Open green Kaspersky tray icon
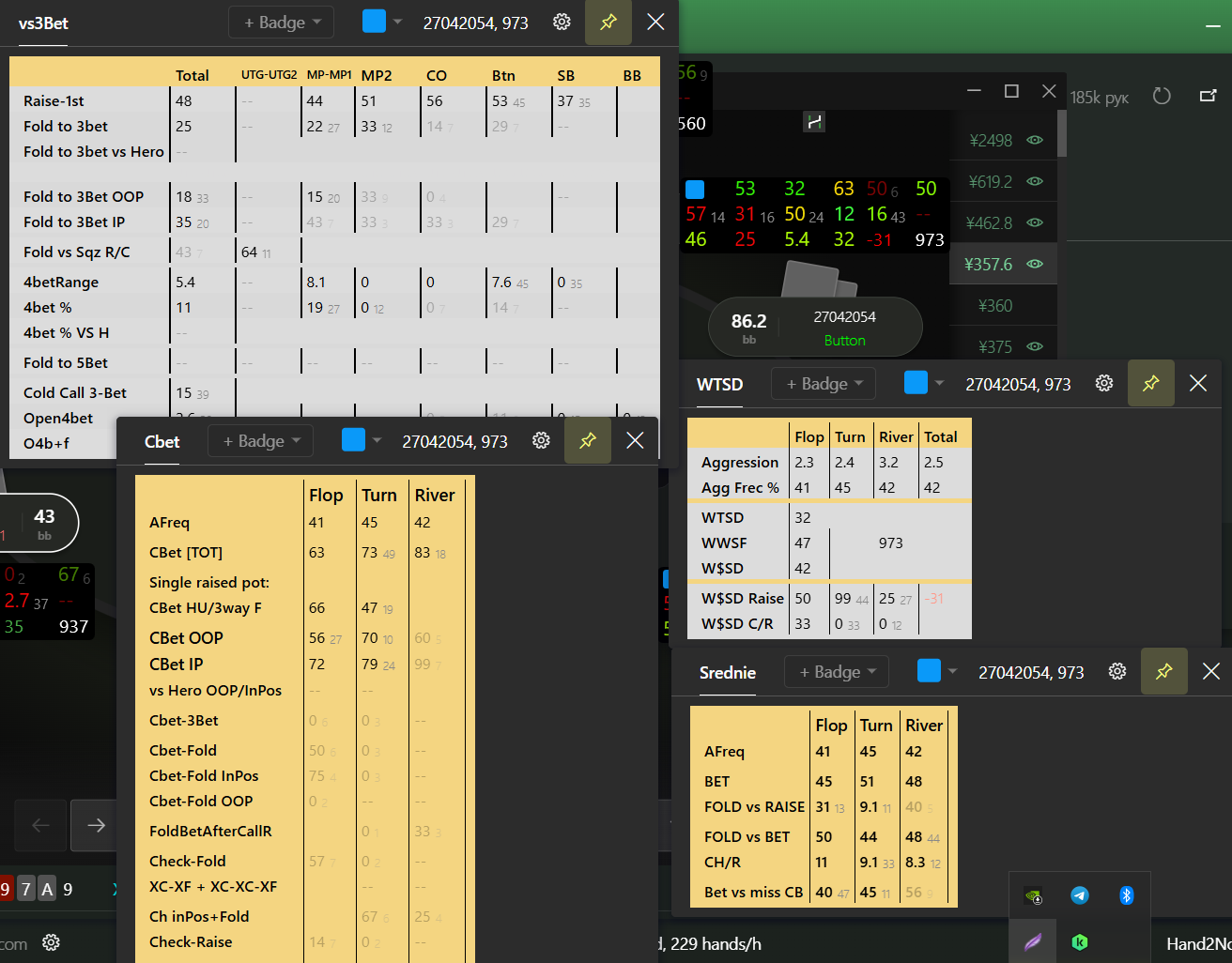 click(1080, 942)
